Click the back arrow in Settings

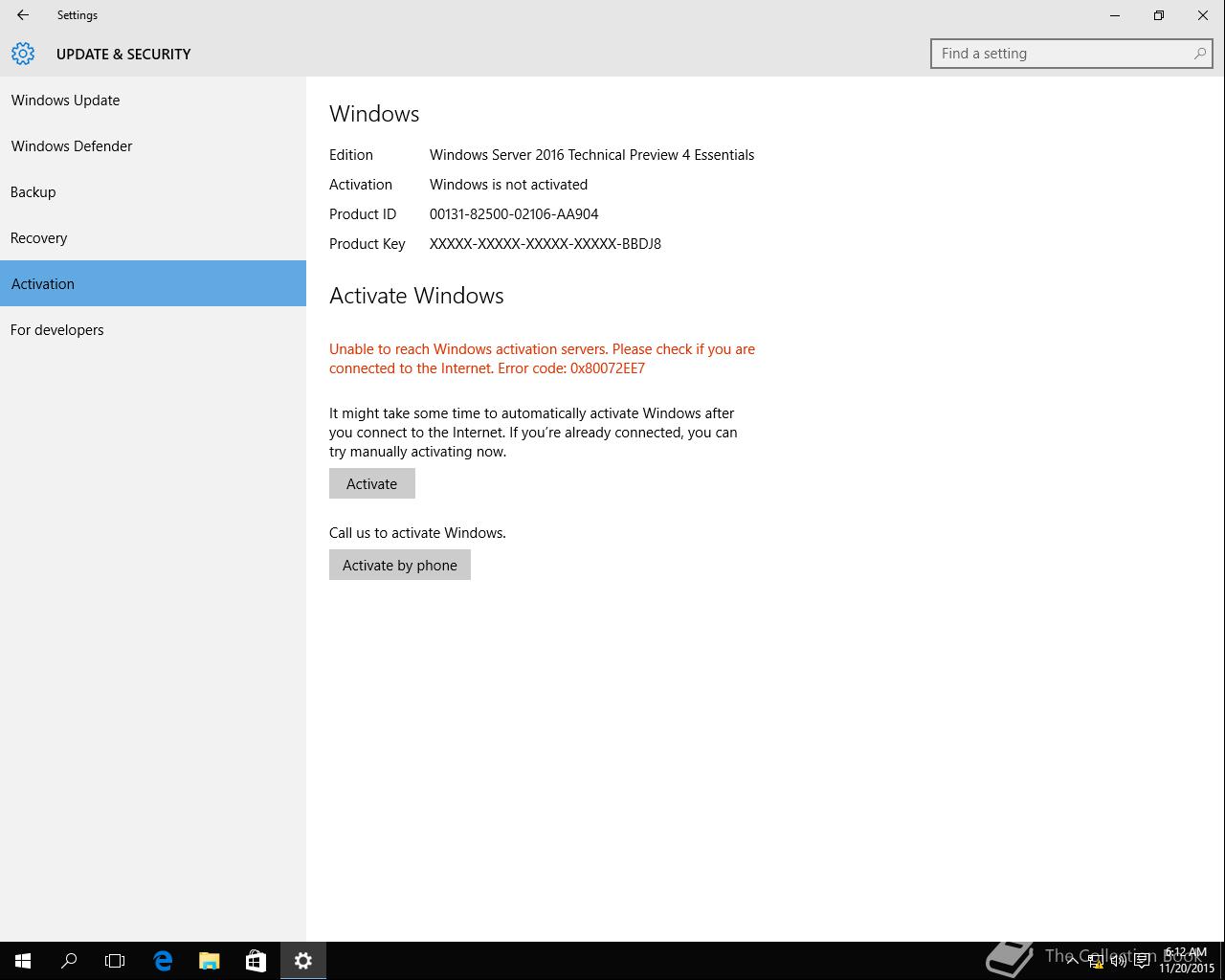23,15
